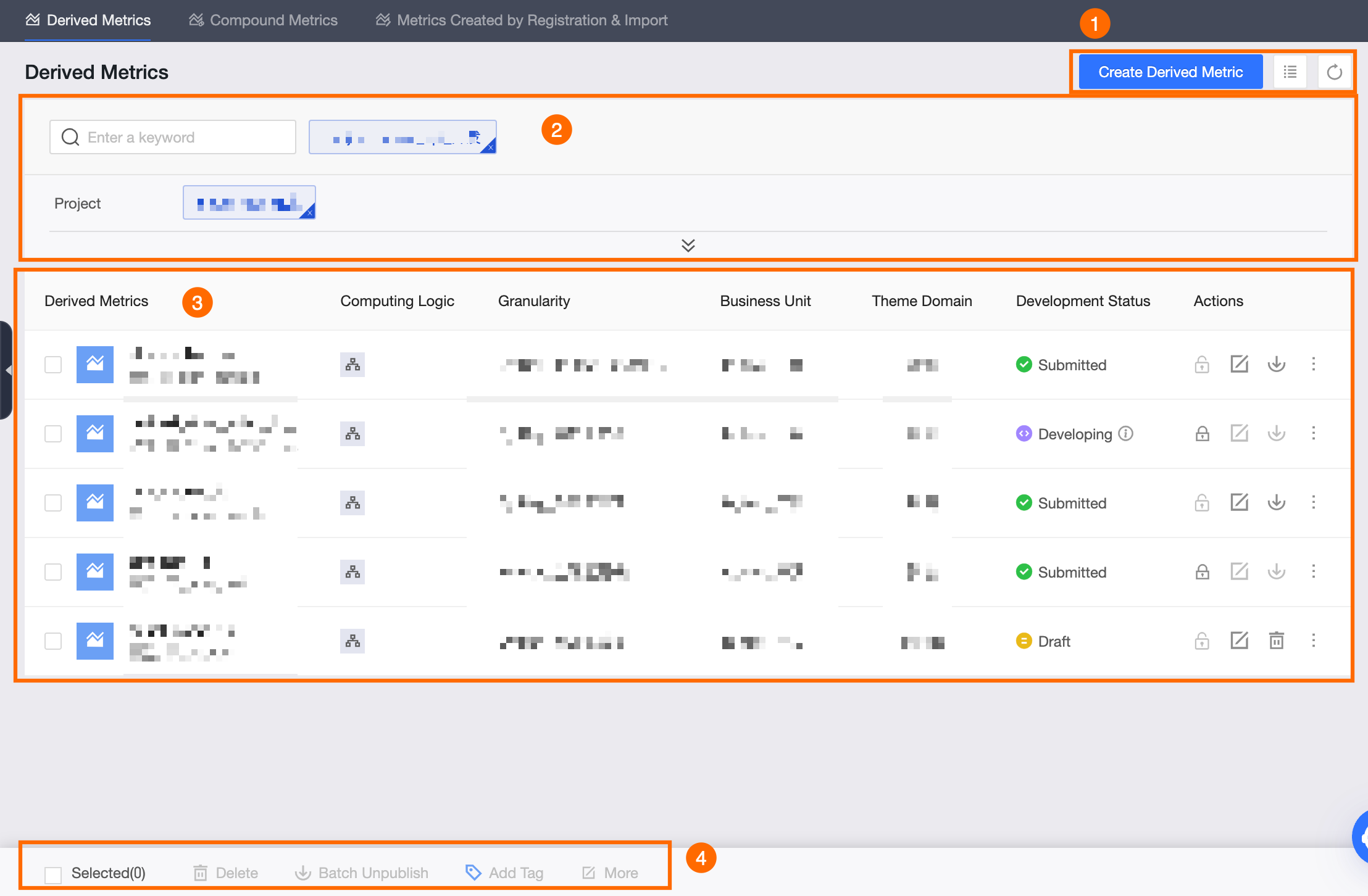
Task: Click the edit icon in the Developing row
Action: pos(1239,433)
